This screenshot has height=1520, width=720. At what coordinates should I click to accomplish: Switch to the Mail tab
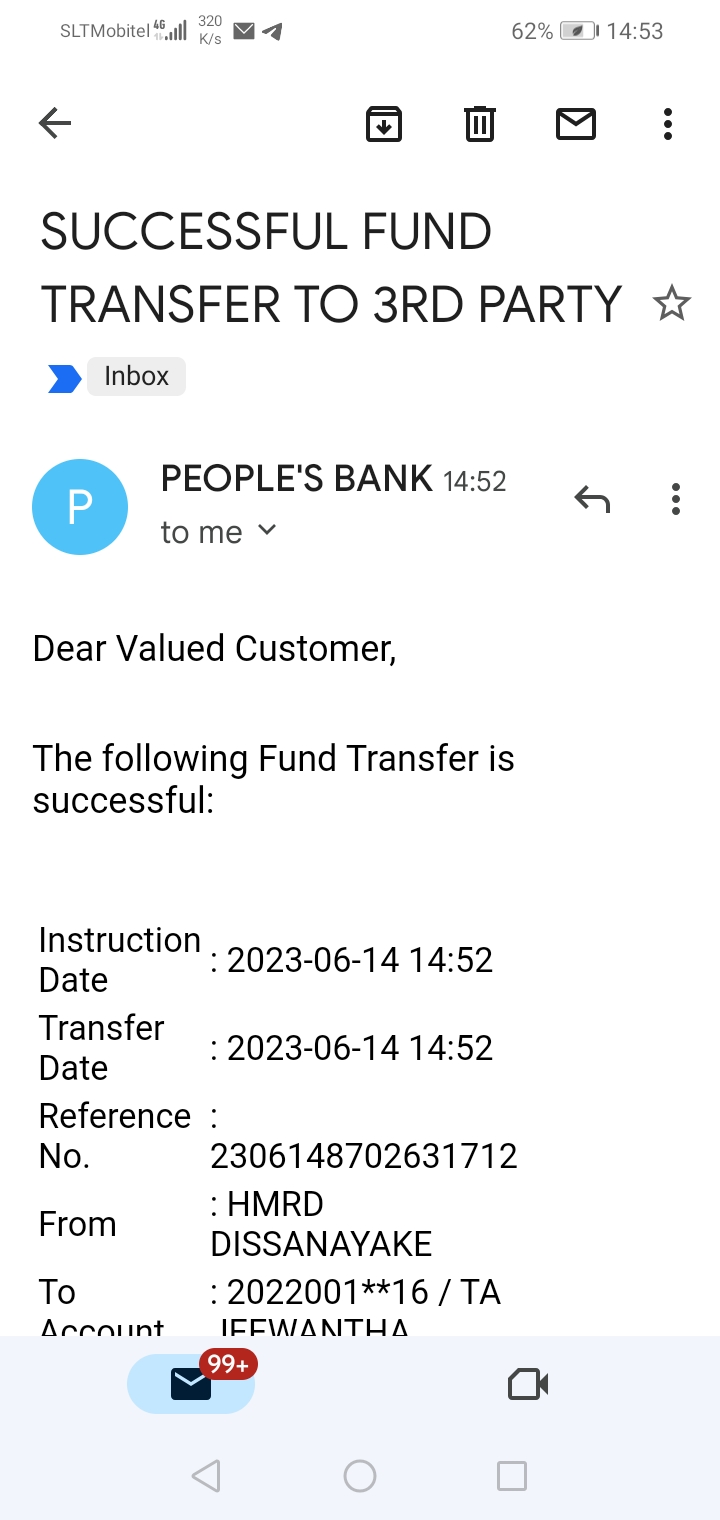point(191,1384)
